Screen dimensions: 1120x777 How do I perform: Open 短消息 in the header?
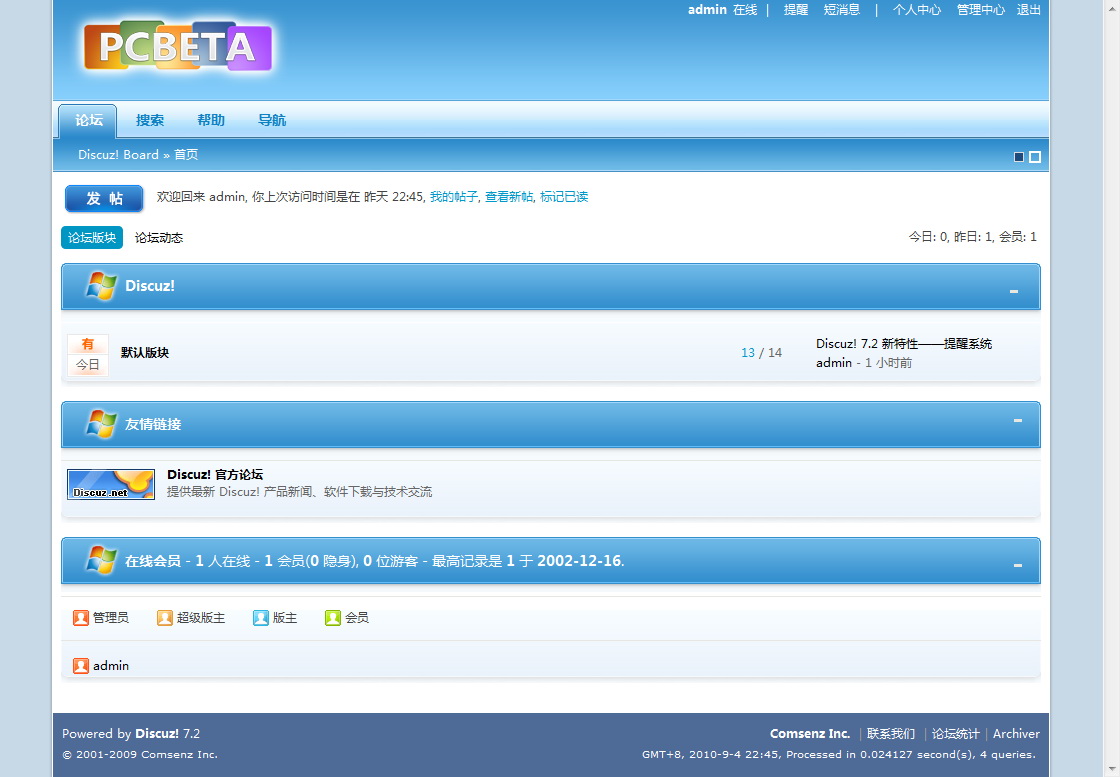[x=842, y=9]
